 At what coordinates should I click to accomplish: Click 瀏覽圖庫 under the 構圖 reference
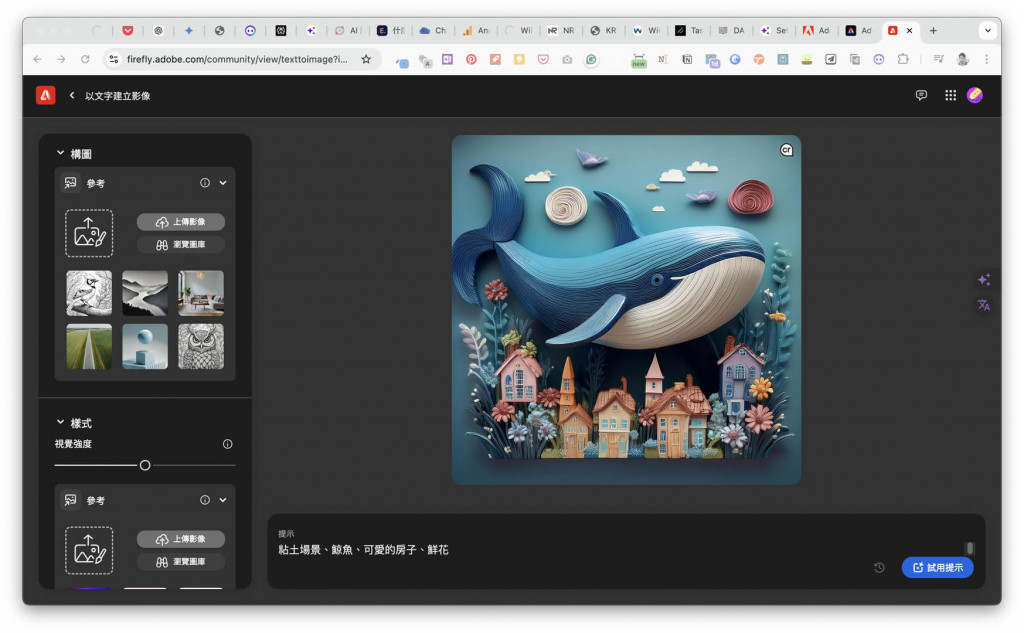pos(181,245)
